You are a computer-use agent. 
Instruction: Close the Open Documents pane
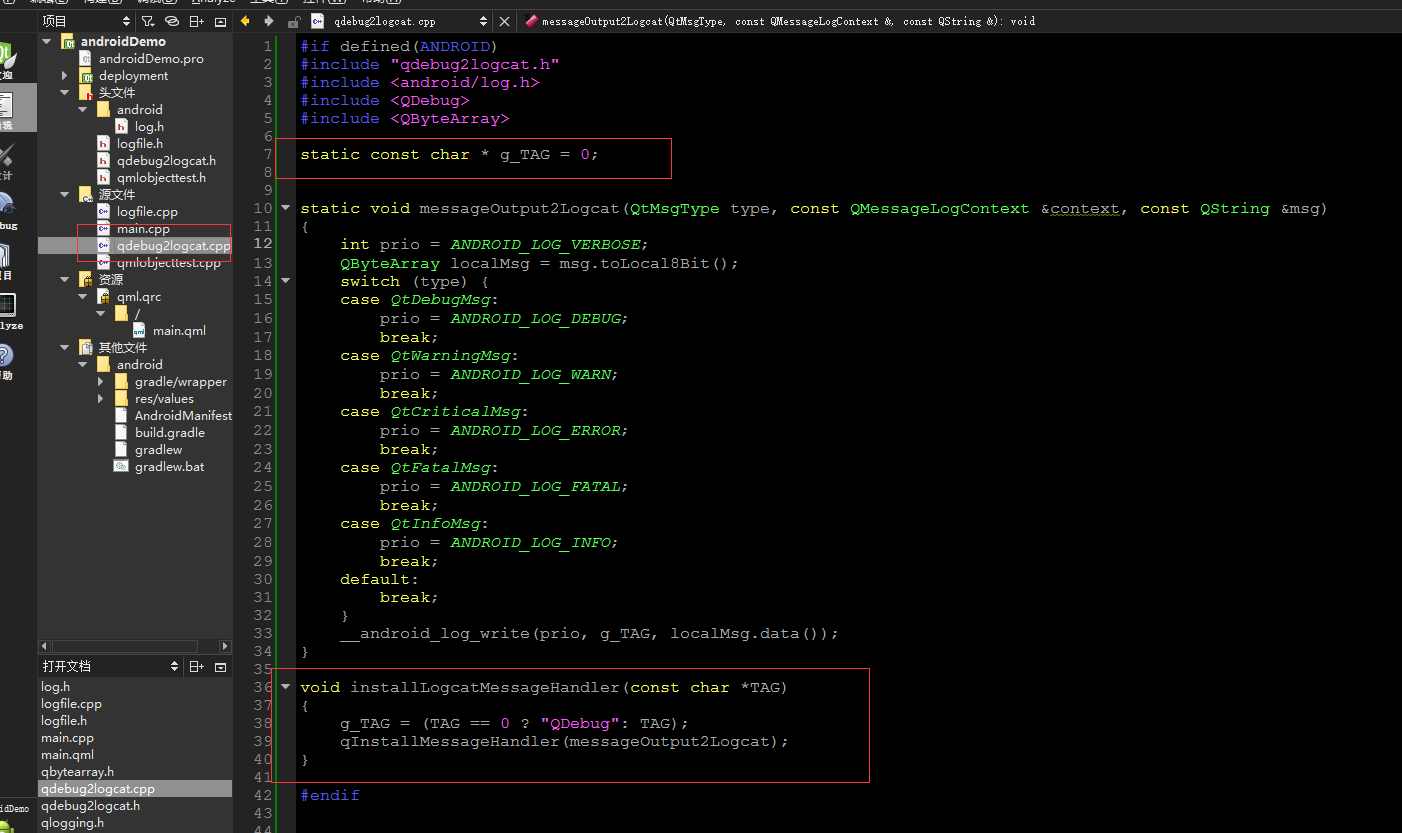pos(220,666)
